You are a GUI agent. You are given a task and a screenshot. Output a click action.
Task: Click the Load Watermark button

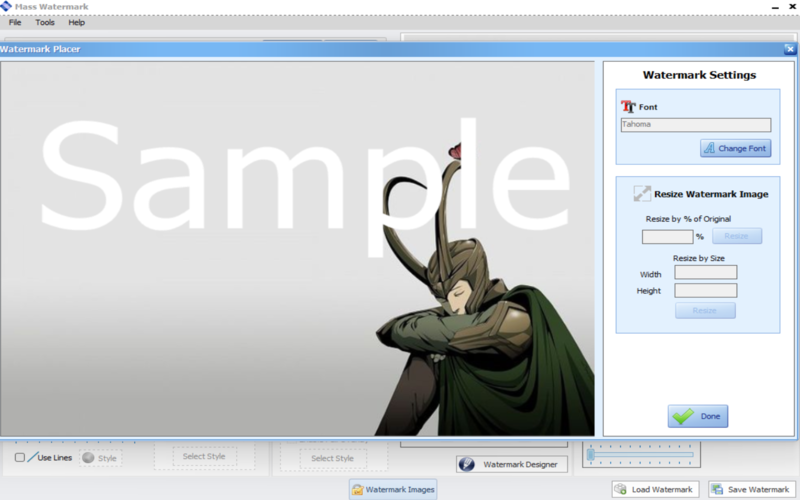point(655,490)
